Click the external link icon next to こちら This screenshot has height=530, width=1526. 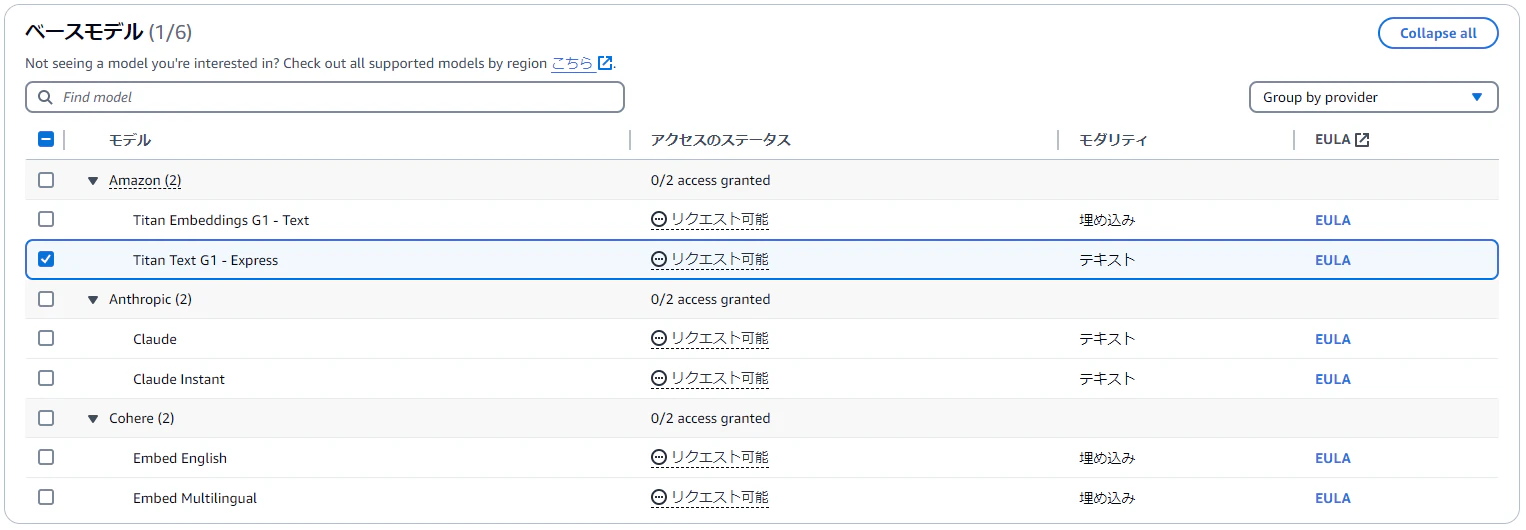coord(605,63)
